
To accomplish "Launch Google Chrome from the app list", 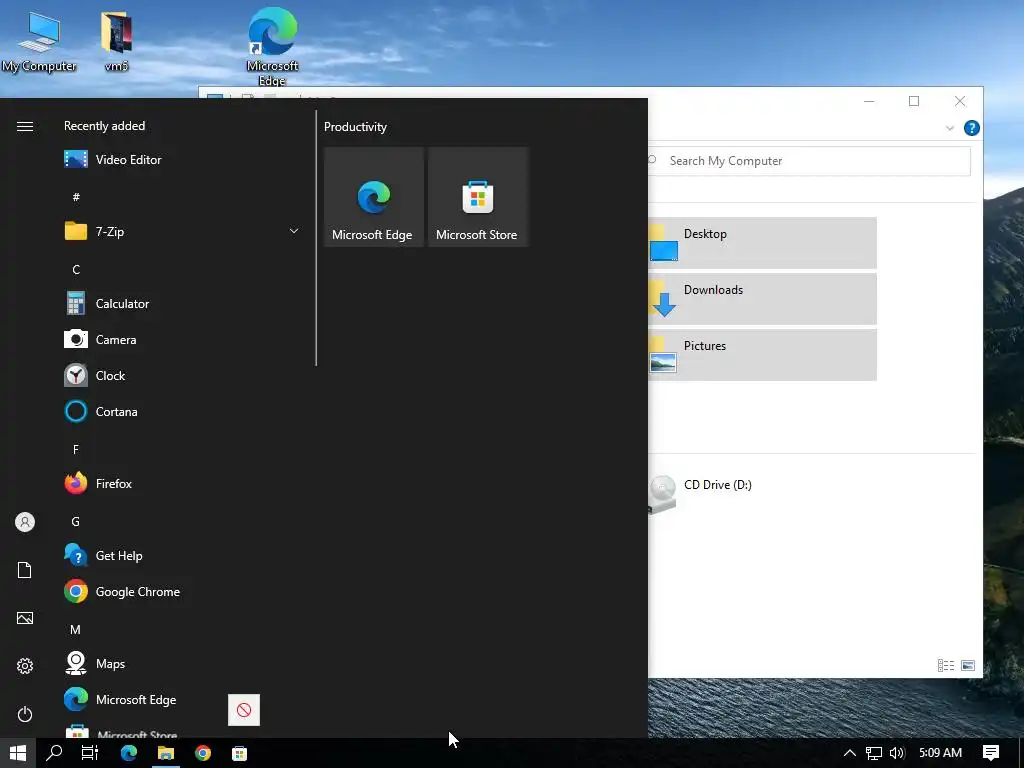I will (180, 592).
